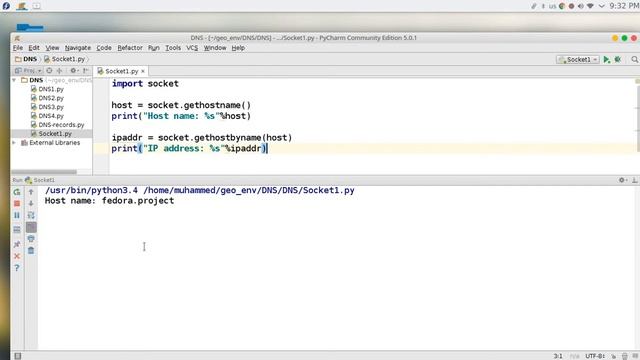Collapse the DNS project folder
This screenshot has height=360, width=640.
[x=14, y=80]
